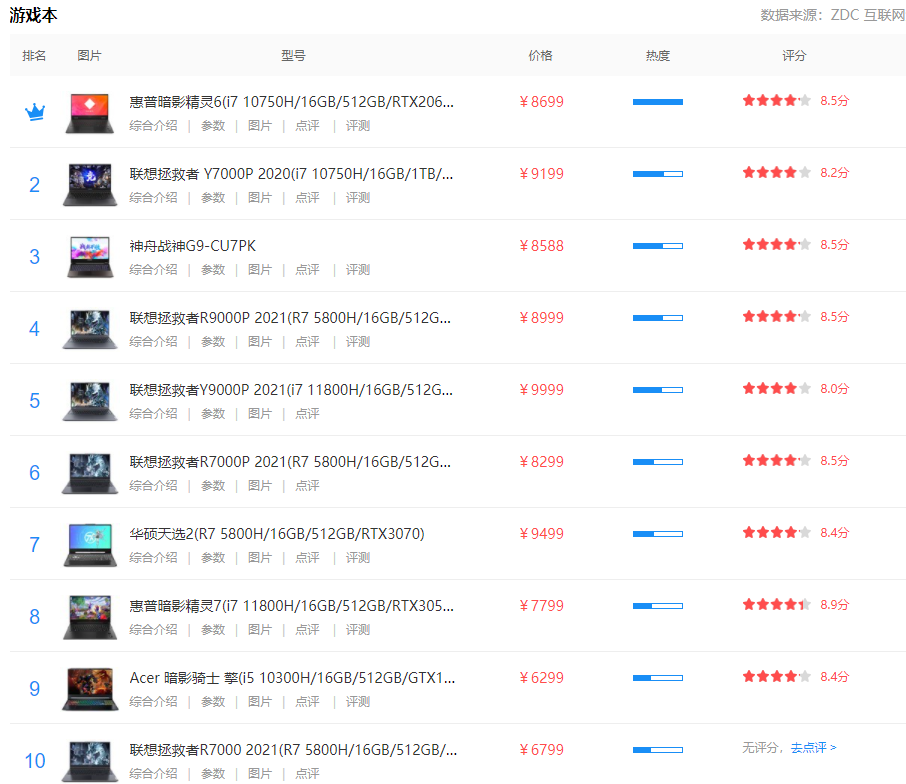906x784 pixels.
Task: Click the star rating of 惠普暗影精灵6
Action: pos(776,99)
